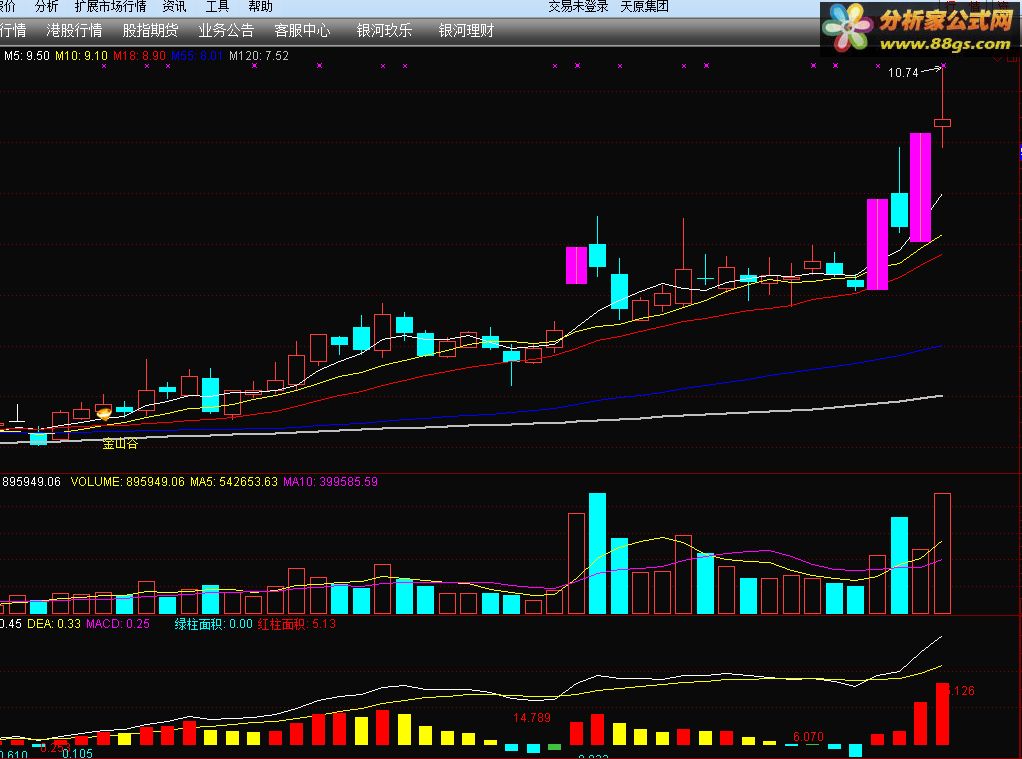Viewport: 1022px width, 759px height.
Task: Switch to the 港股行情 tab
Action: [x=74, y=31]
